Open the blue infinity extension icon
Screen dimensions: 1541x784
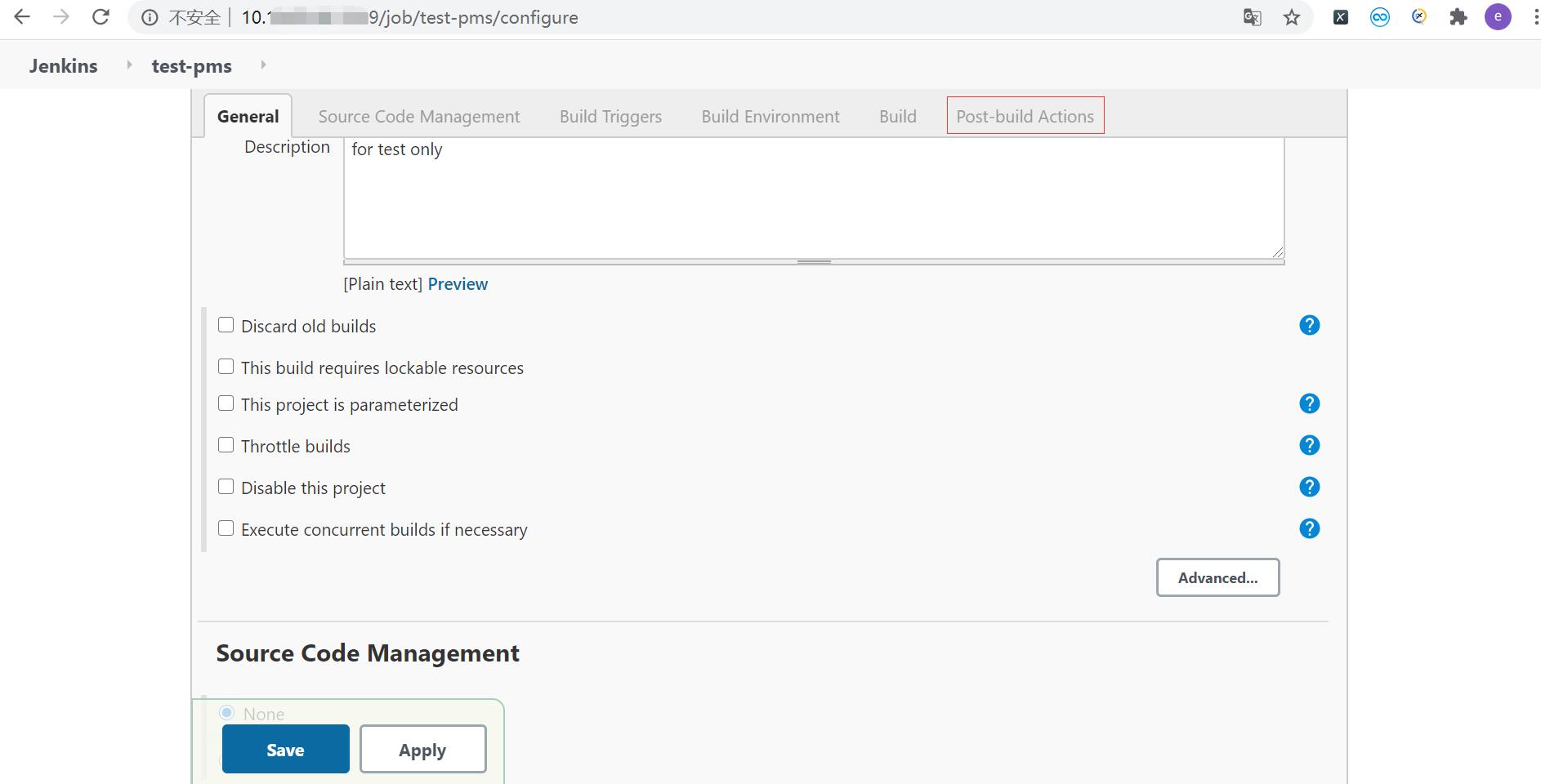pyautogui.click(x=1380, y=17)
